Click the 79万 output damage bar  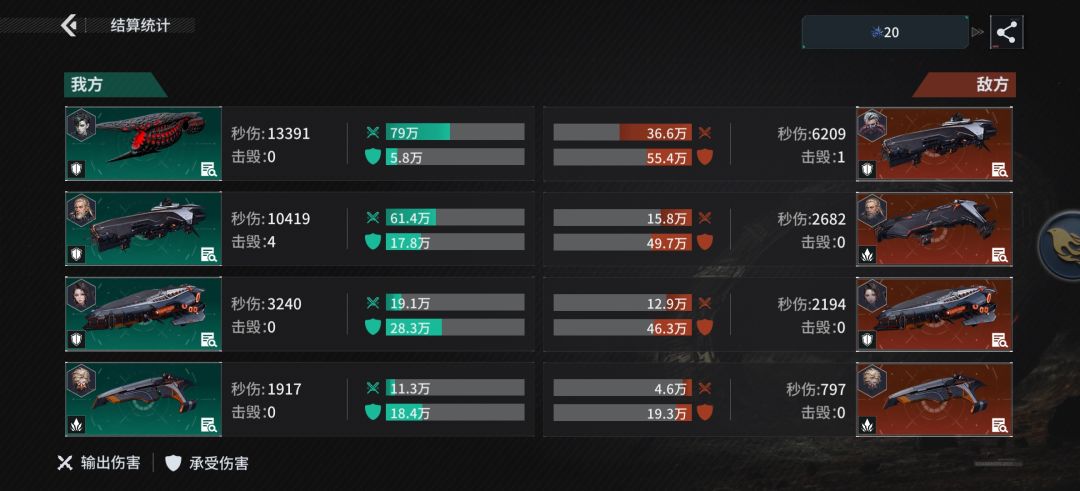point(455,132)
